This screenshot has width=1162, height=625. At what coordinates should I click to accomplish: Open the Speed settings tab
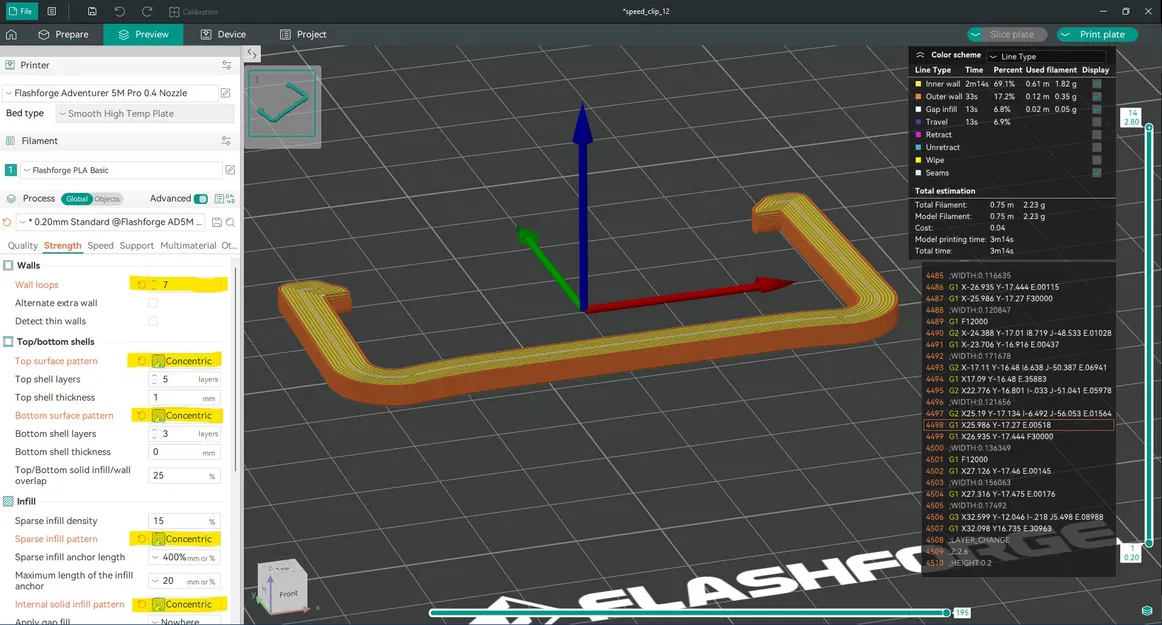point(100,245)
